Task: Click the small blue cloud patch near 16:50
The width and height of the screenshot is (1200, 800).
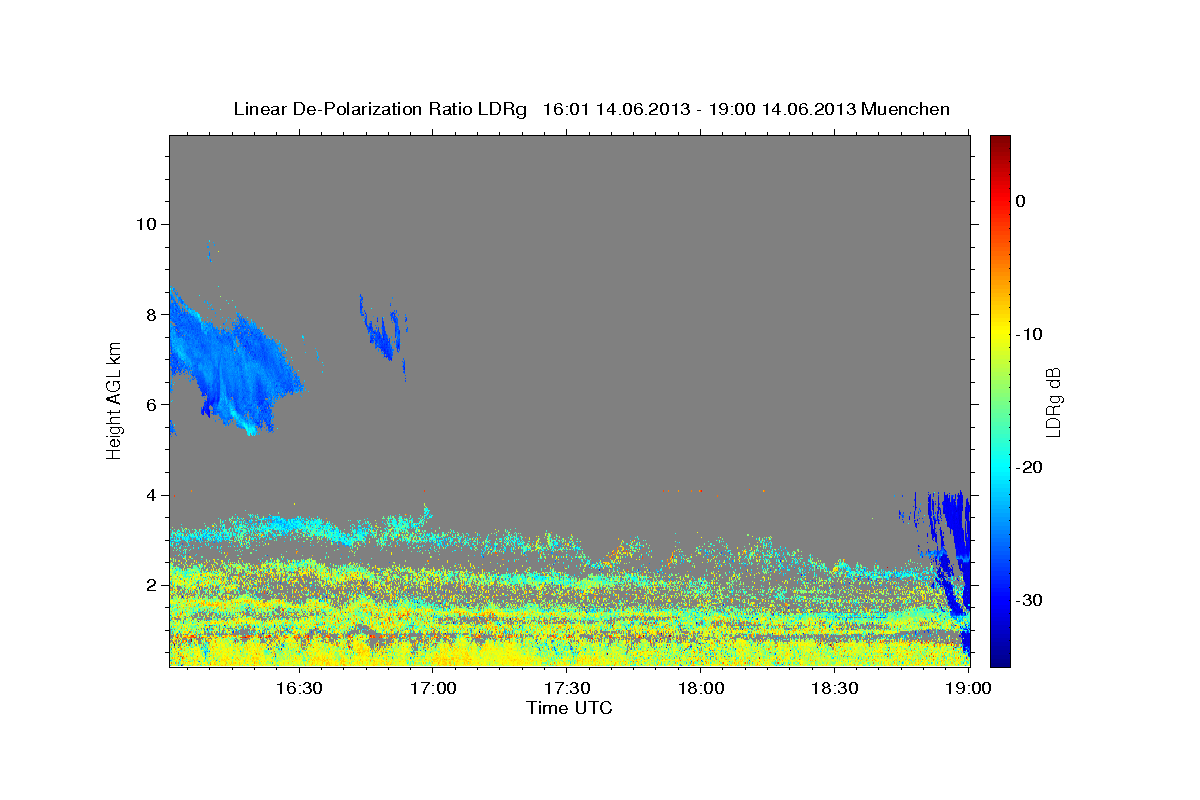Action: tap(383, 330)
